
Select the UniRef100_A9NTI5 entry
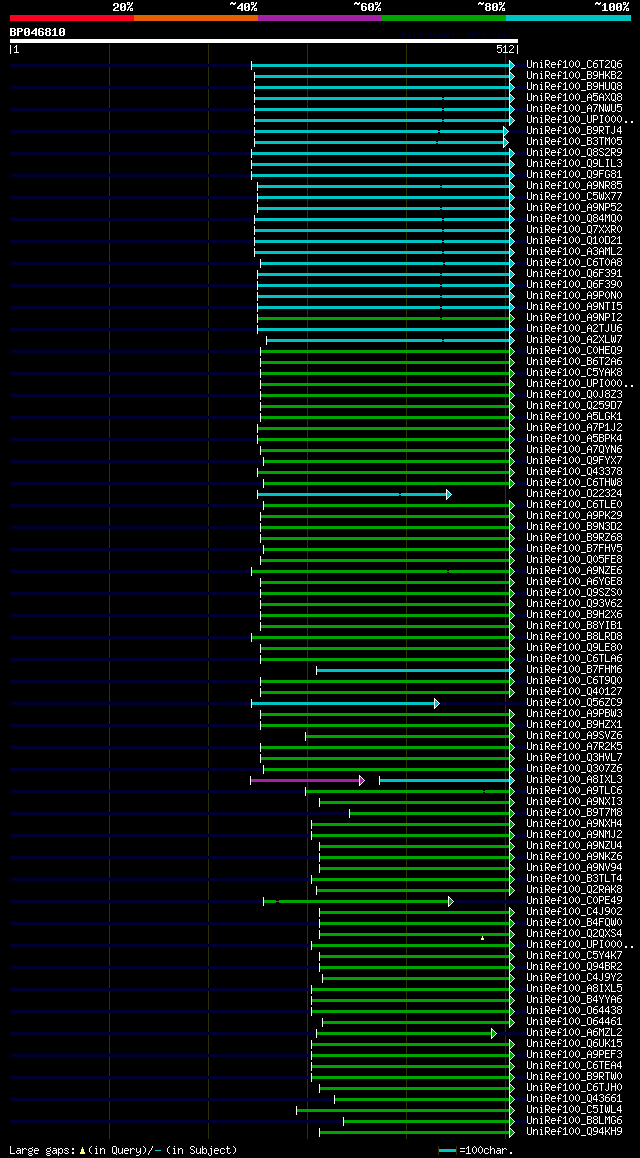574,306
